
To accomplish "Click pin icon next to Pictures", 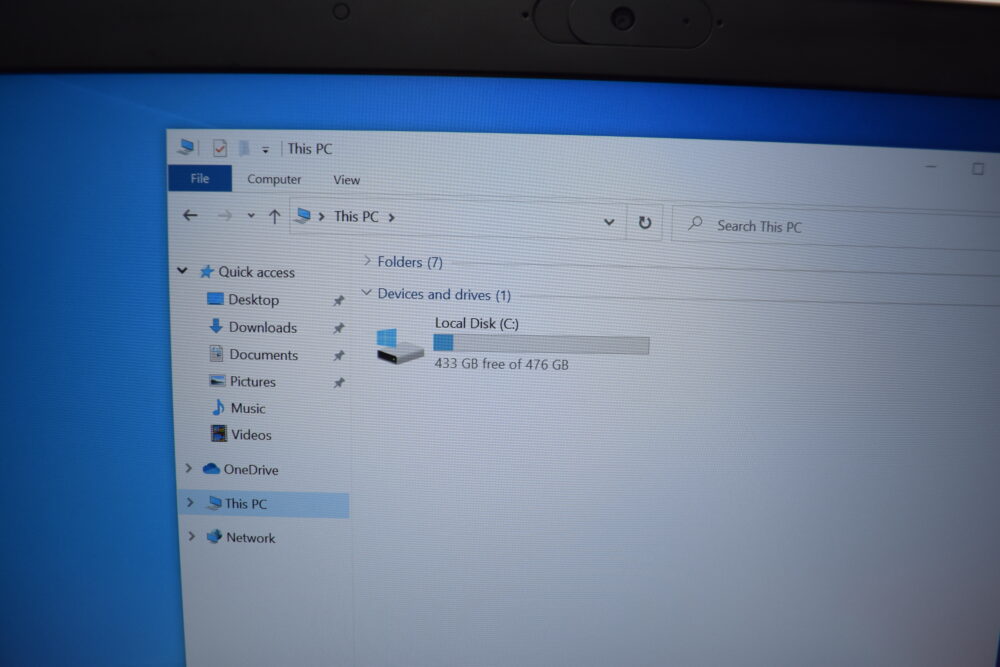I will point(339,383).
